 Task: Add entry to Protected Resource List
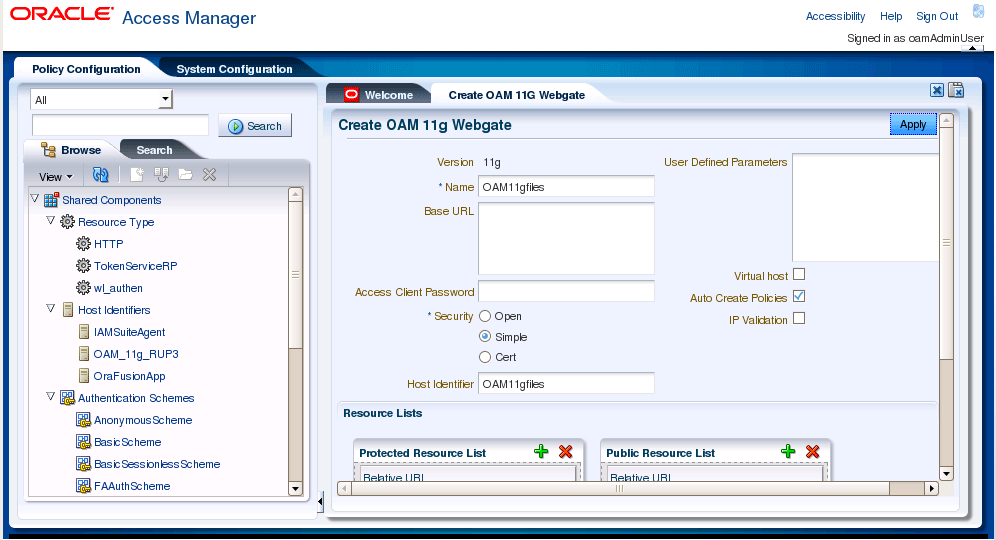point(541,452)
